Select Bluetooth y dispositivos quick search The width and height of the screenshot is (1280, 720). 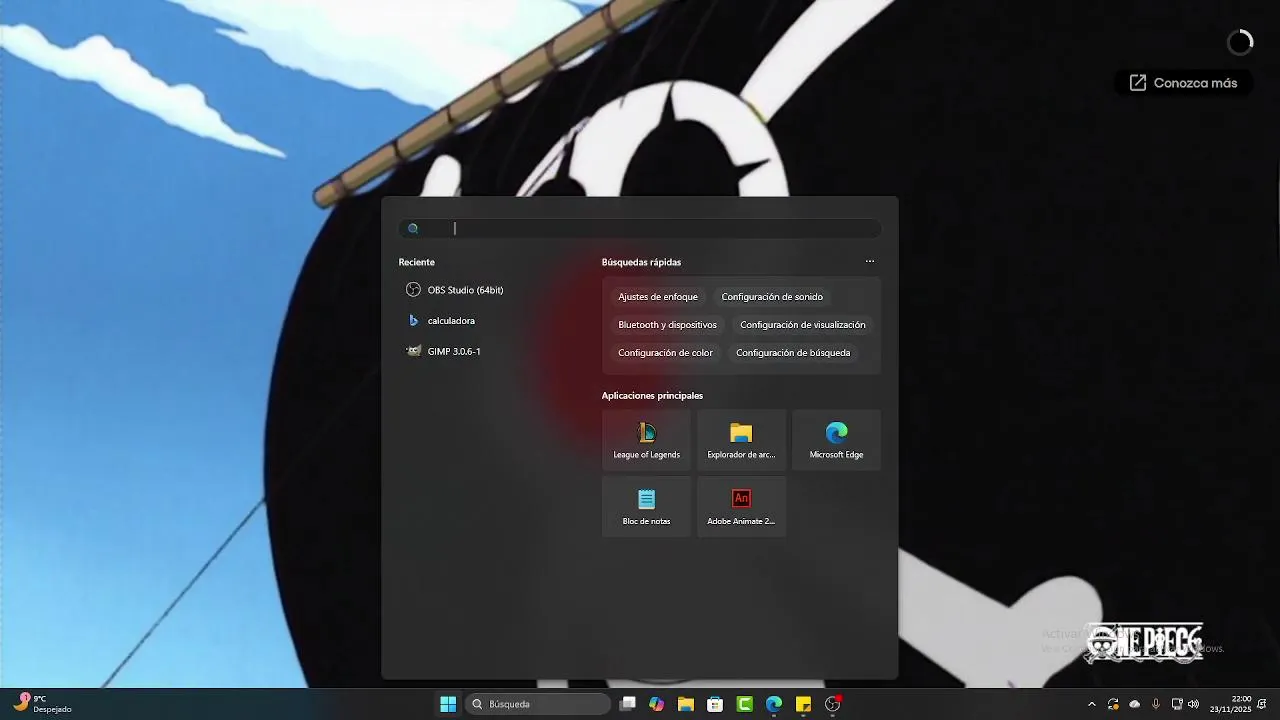[x=667, y=325]
